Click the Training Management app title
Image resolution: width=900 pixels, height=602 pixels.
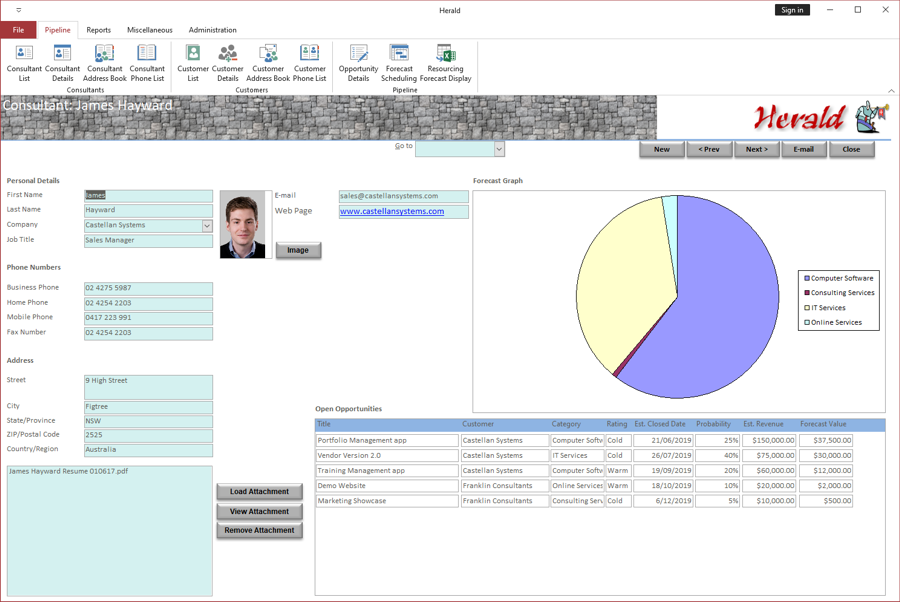click(x=387, y=471)
